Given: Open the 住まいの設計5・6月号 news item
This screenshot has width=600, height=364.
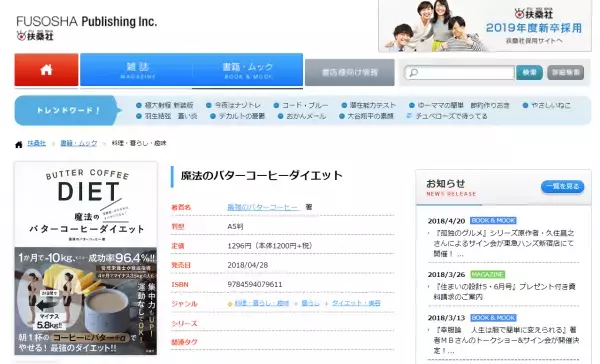Looking at the screenshot, I should tap(504, 292).
